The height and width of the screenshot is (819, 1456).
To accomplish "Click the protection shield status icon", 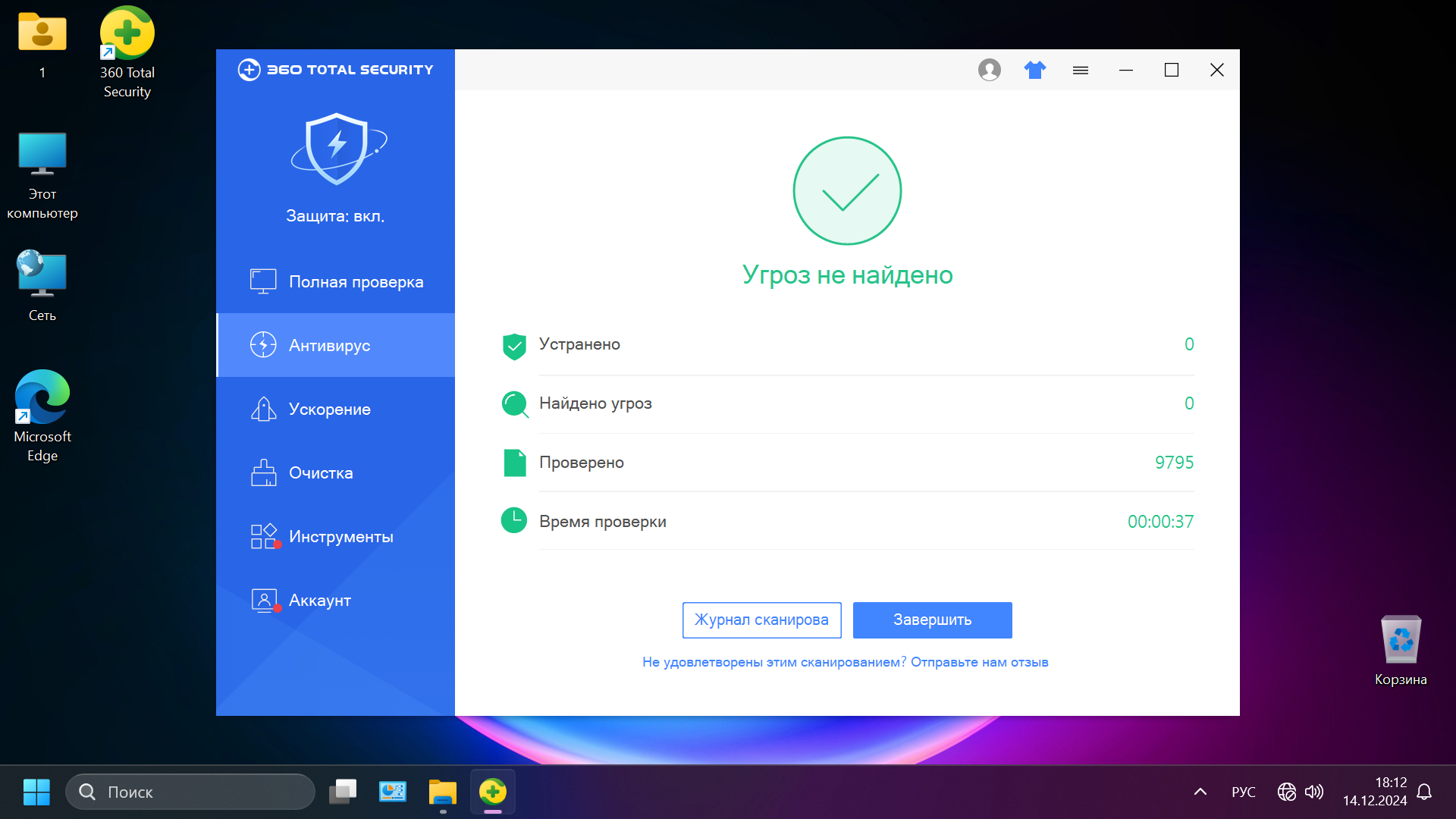I will (x=337, y=149).
